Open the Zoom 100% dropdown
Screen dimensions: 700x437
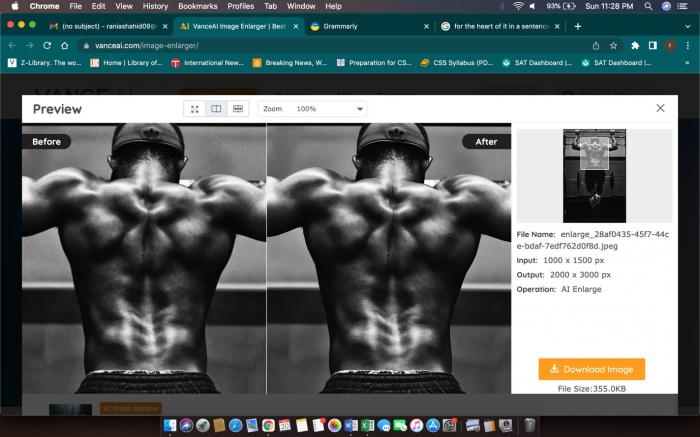(x=312, y=109)
